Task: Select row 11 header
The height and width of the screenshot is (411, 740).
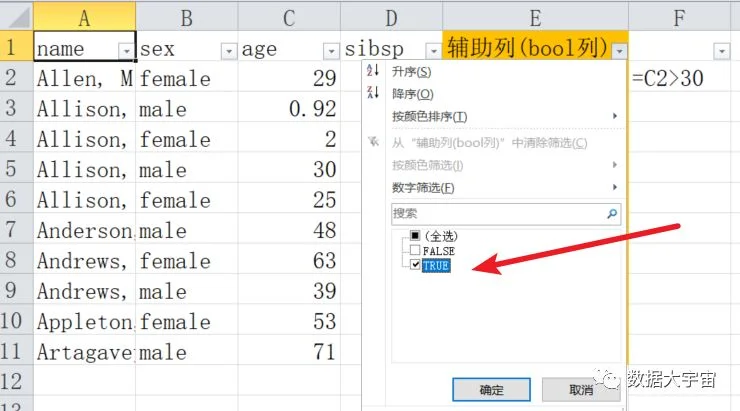Action: [17, 351]
